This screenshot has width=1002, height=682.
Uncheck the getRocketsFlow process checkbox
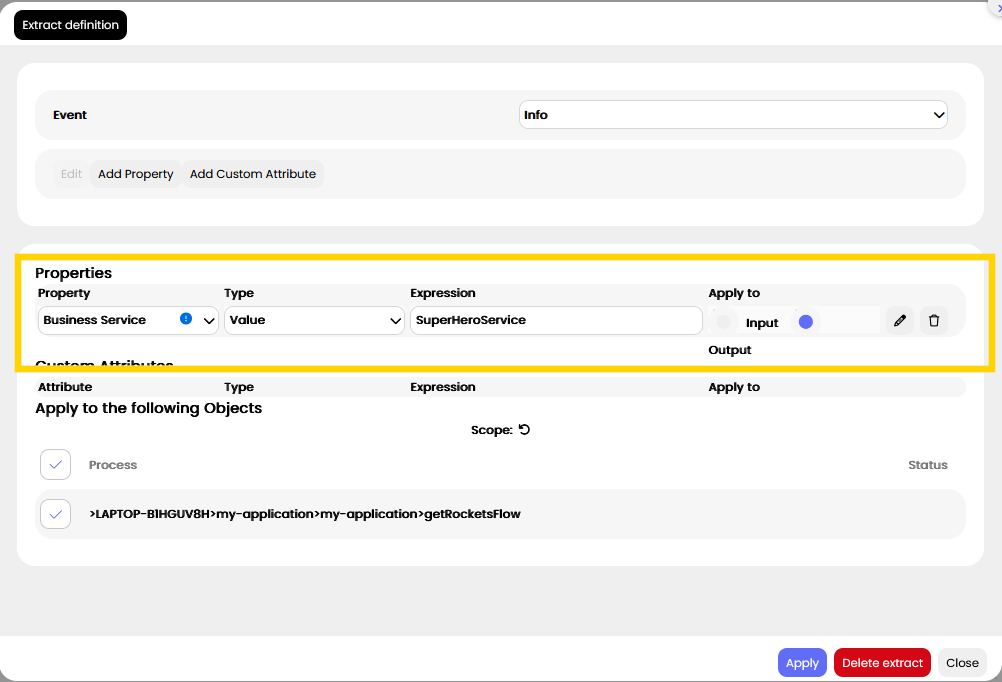tap(56, 514)
